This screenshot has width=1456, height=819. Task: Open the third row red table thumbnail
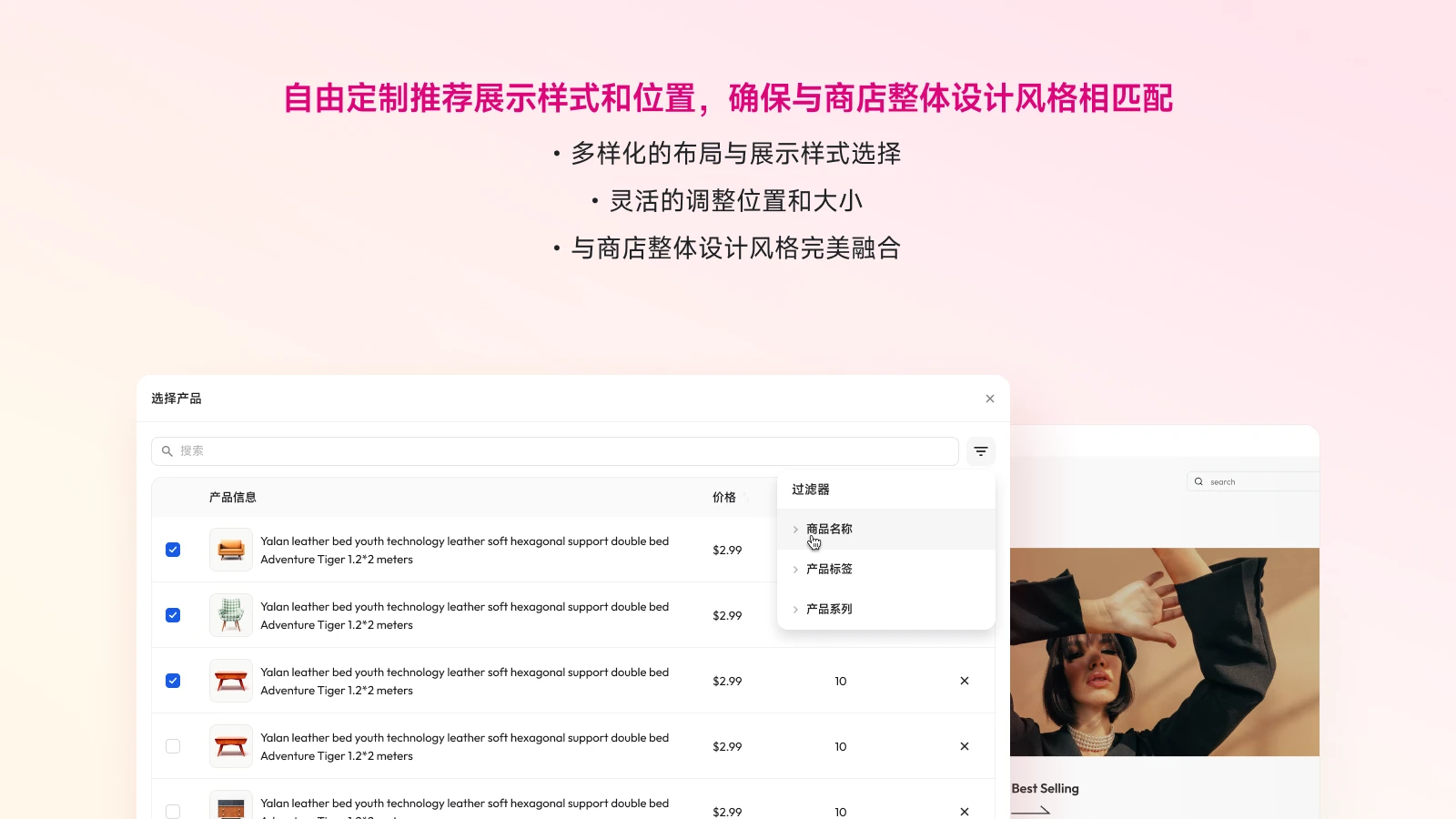click(x=231, y=681)
